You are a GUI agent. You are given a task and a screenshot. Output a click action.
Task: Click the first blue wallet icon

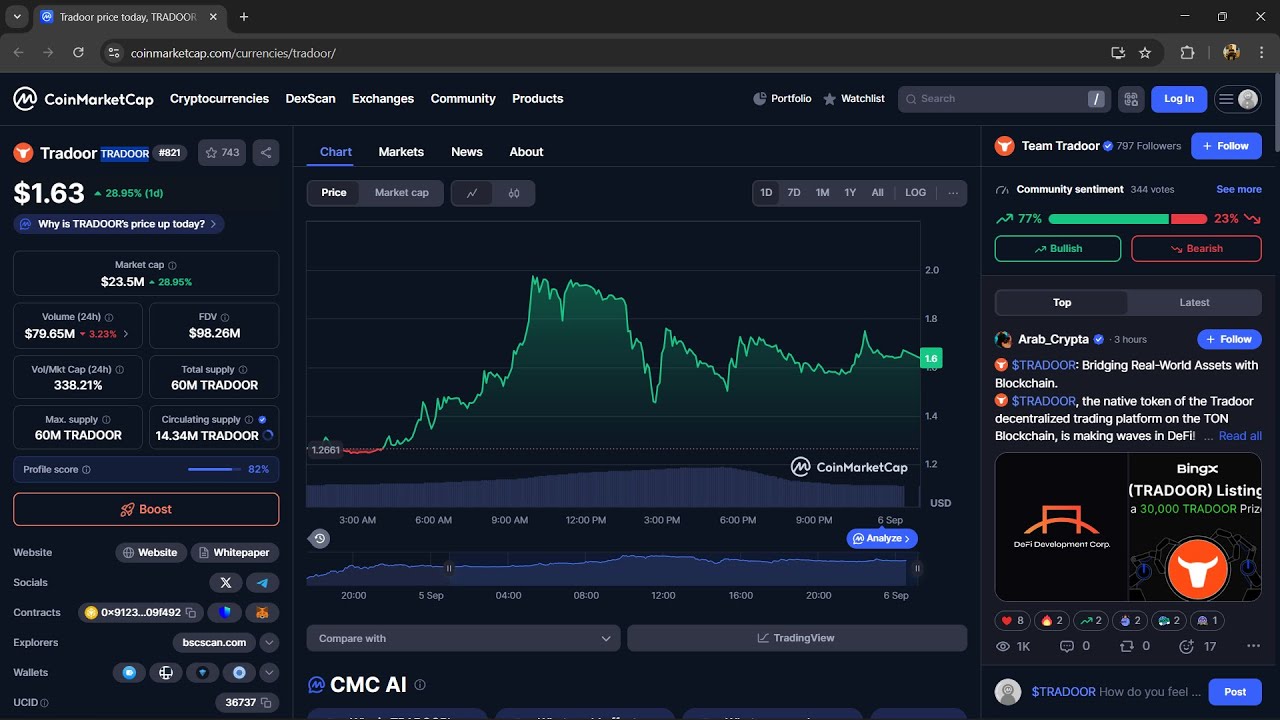(129, 672)
